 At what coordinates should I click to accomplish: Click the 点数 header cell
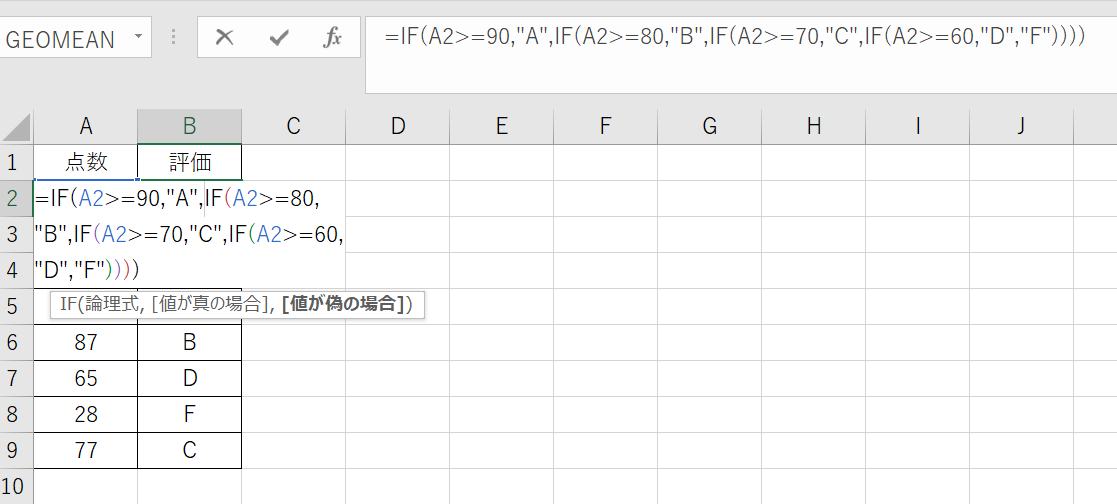pos(86,162)
